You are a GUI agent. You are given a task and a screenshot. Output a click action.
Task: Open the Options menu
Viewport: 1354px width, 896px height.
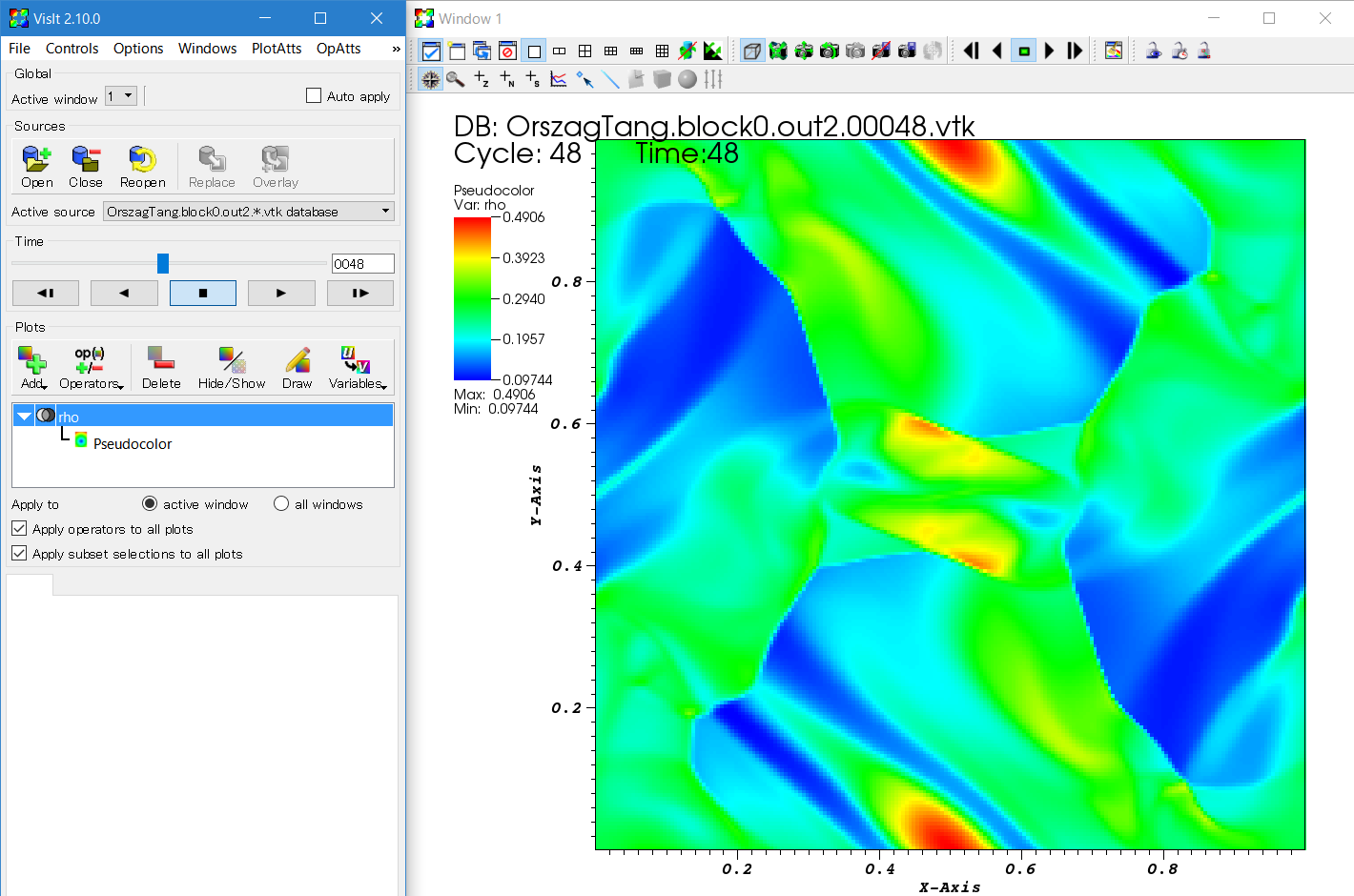click(x=138, y=49)
